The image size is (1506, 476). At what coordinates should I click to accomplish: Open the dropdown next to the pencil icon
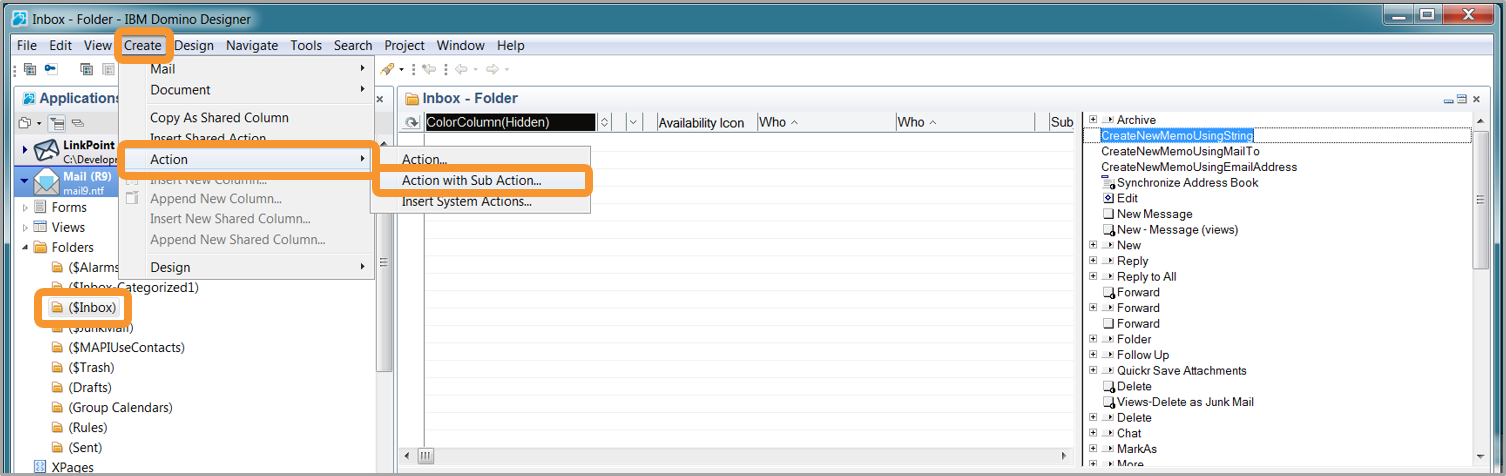pyautogui.click(x=402, y=69)
